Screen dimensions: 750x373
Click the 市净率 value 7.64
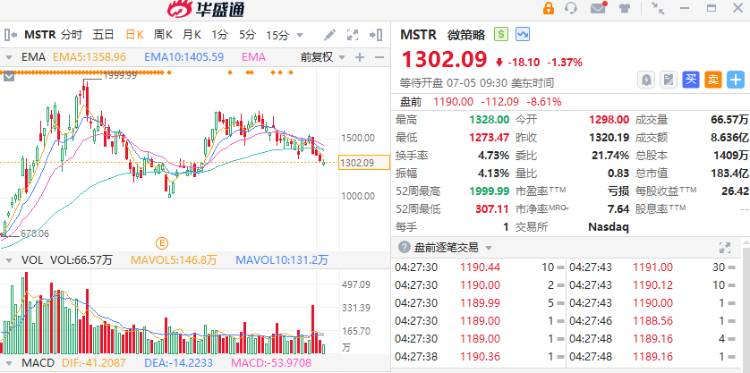pos(618,209)
